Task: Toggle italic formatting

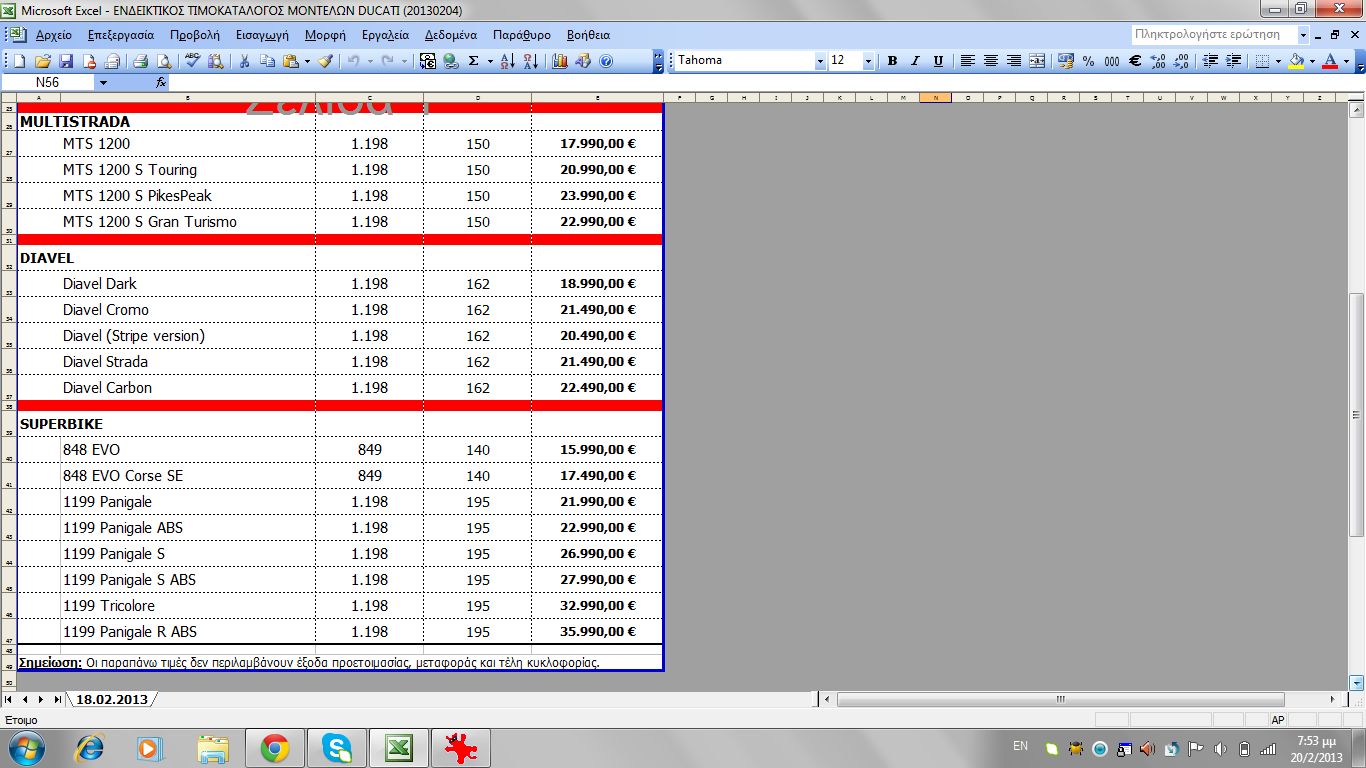Action: click(x=915, y=61)
